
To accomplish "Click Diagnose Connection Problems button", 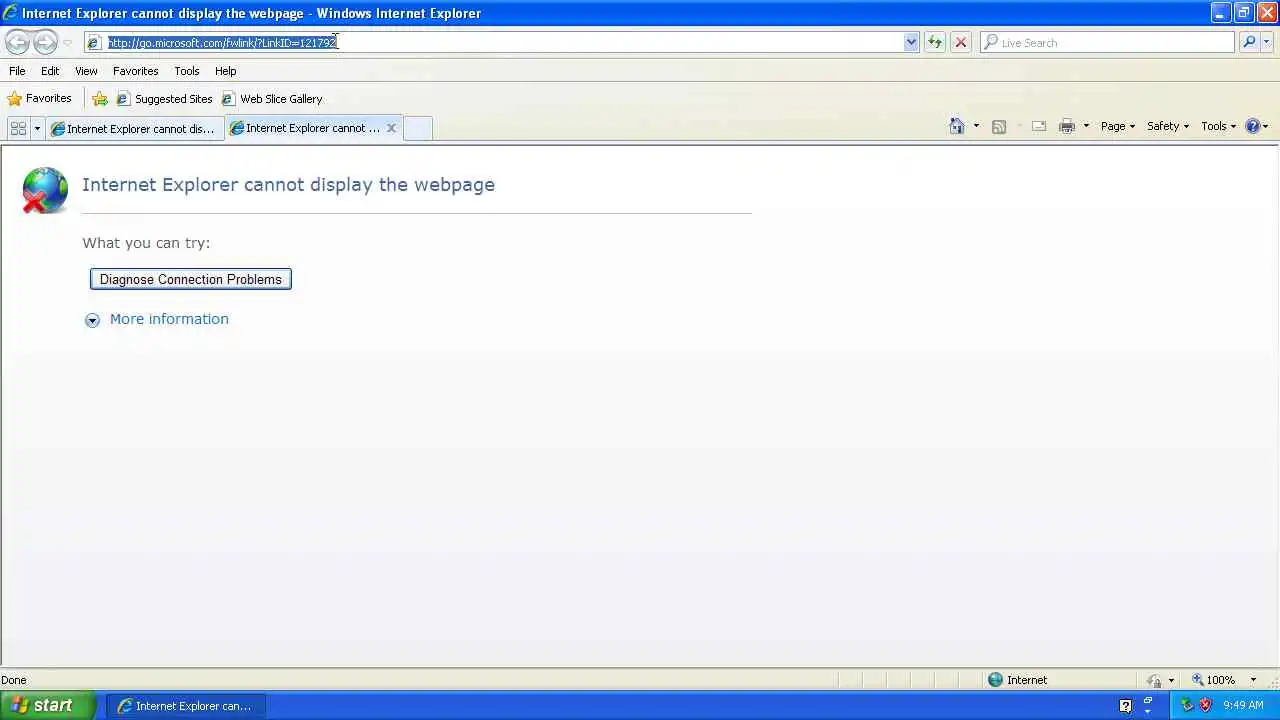I will coord(191,279).
